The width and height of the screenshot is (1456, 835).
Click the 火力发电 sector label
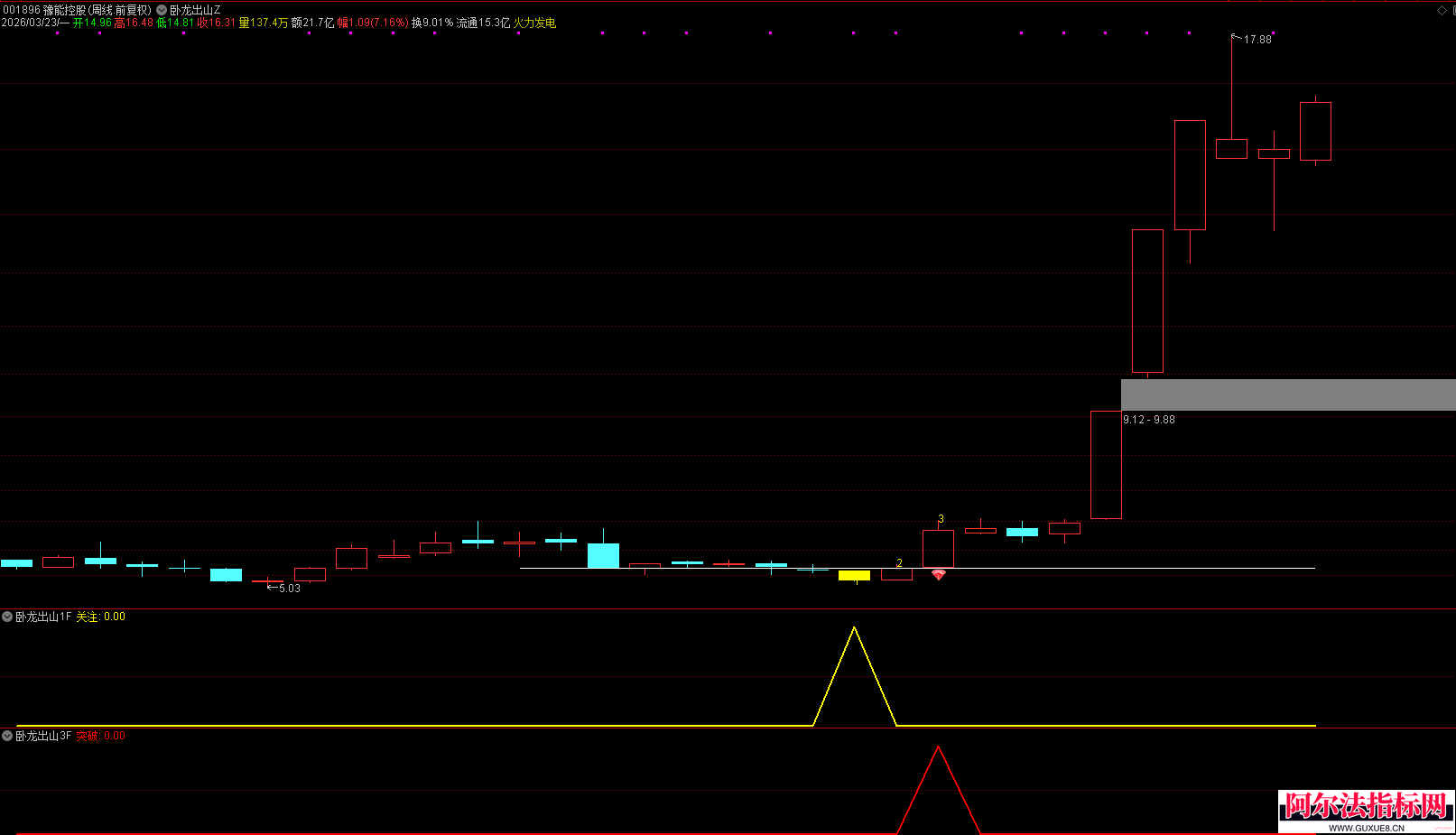(534, 23)
